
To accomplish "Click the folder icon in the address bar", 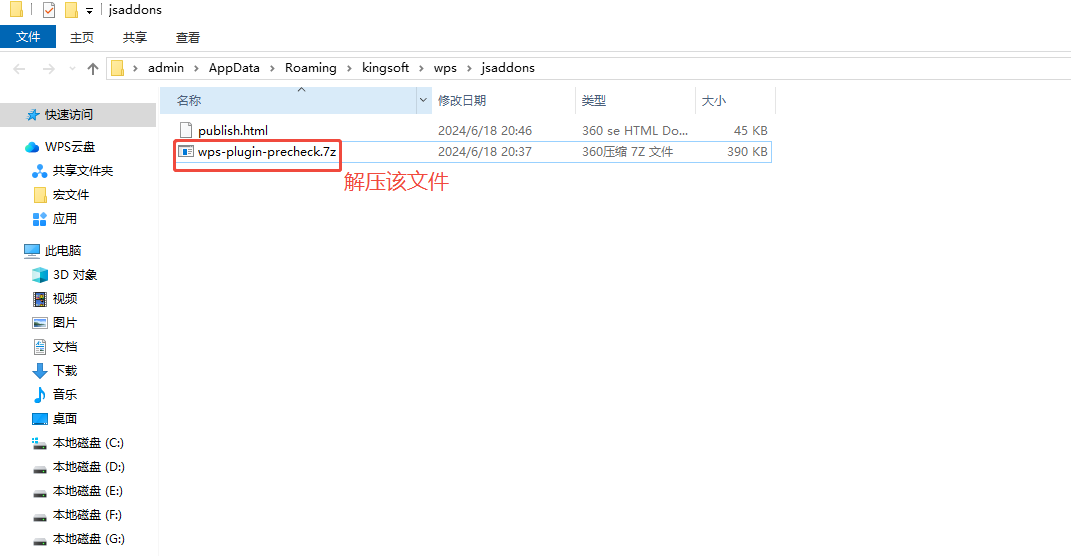I will (117, 68).
